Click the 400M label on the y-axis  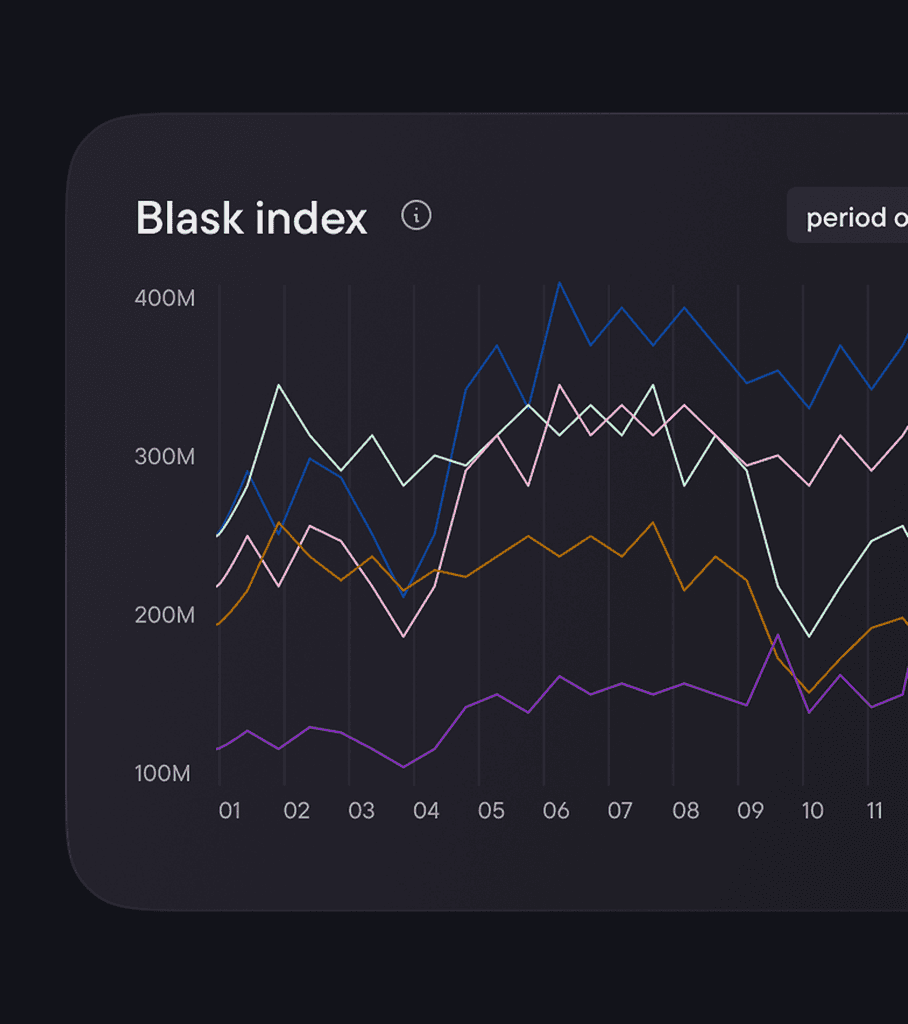pos(166,297)
